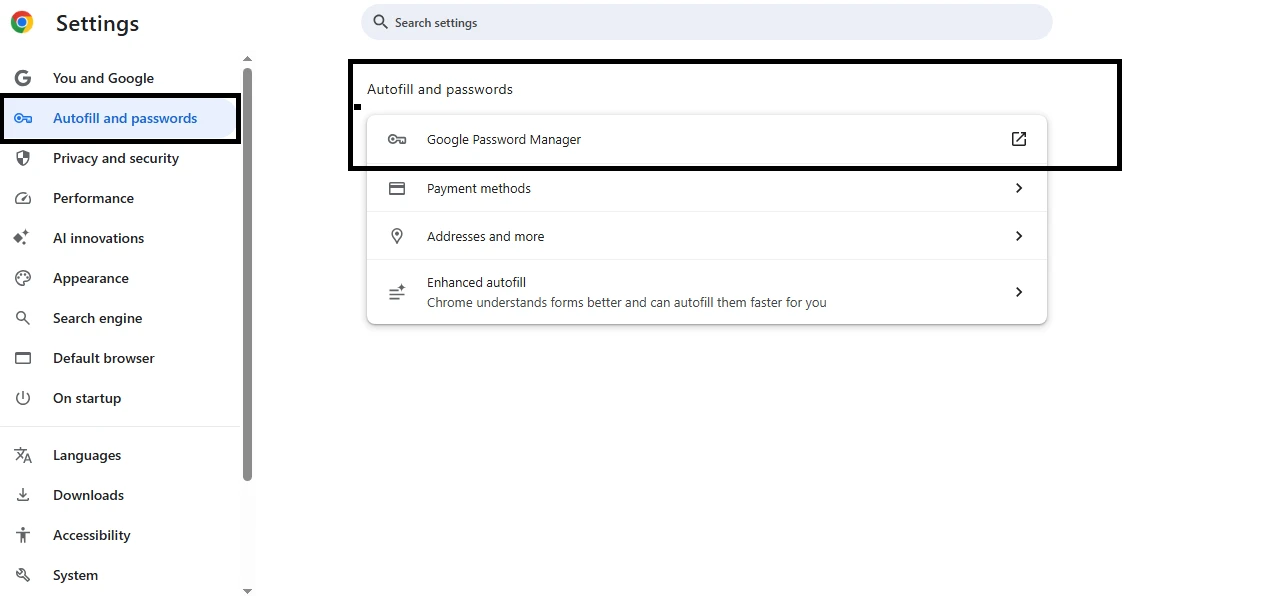Click the Privacy and security shield icon
The height and width of the screenshot is (596, 1277).
click(x=22, y=158)
